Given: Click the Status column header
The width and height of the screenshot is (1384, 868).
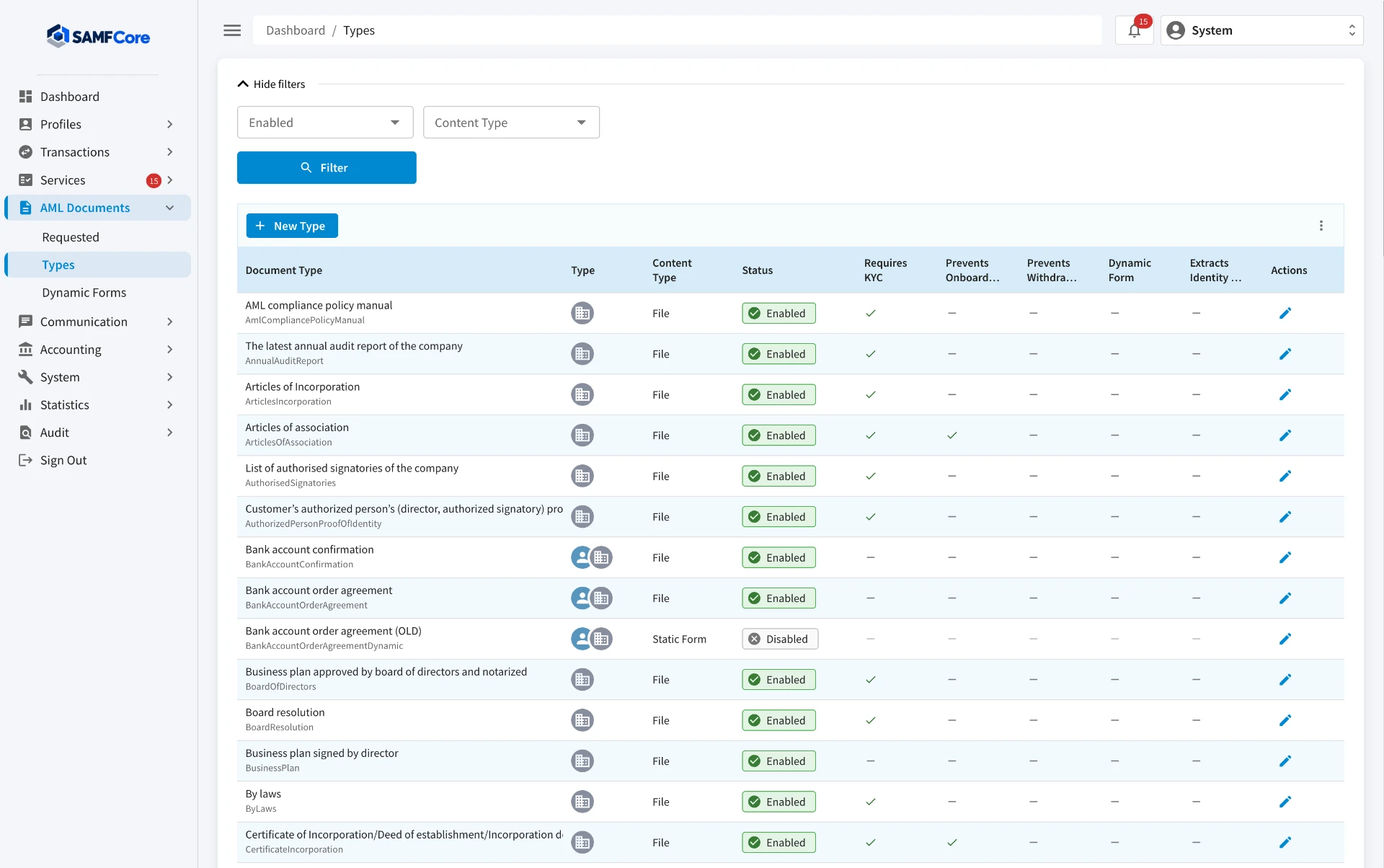Looking at the screenshot, I should 758,270.
